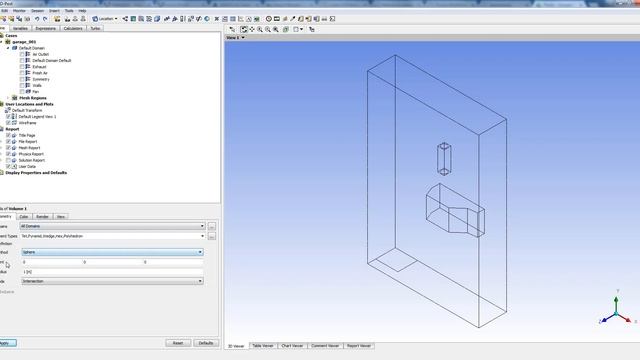Open the Color tab in details panel

24,217
